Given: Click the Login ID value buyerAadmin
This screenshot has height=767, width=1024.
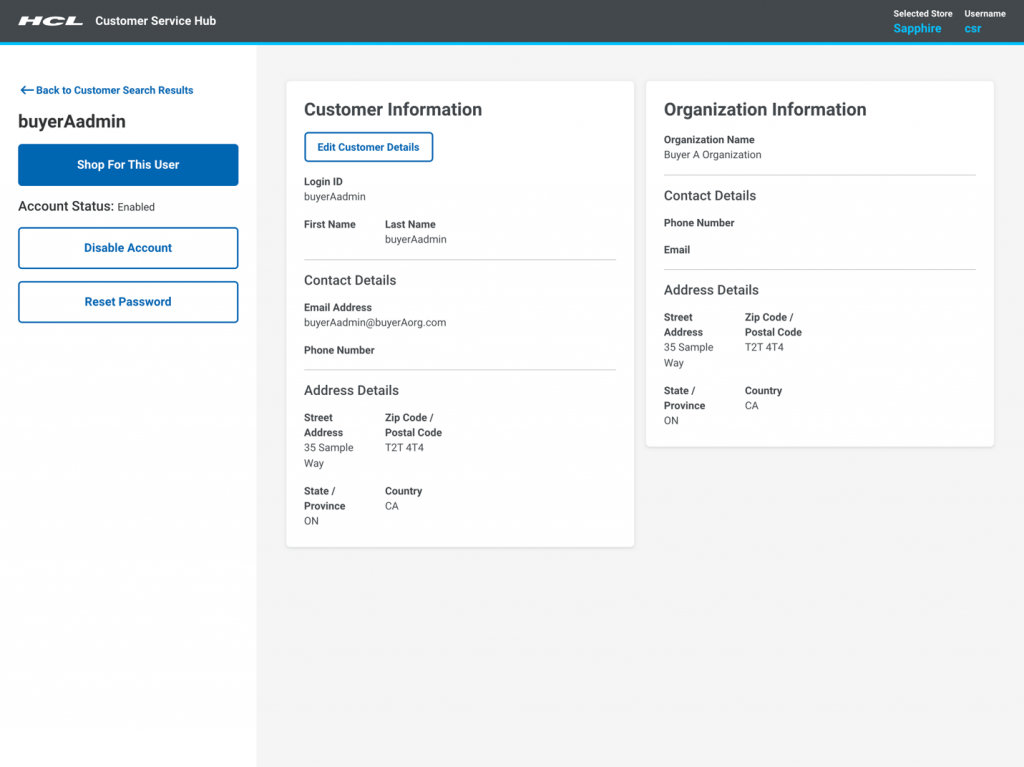Looking at the screenshot, I should 336,196.
